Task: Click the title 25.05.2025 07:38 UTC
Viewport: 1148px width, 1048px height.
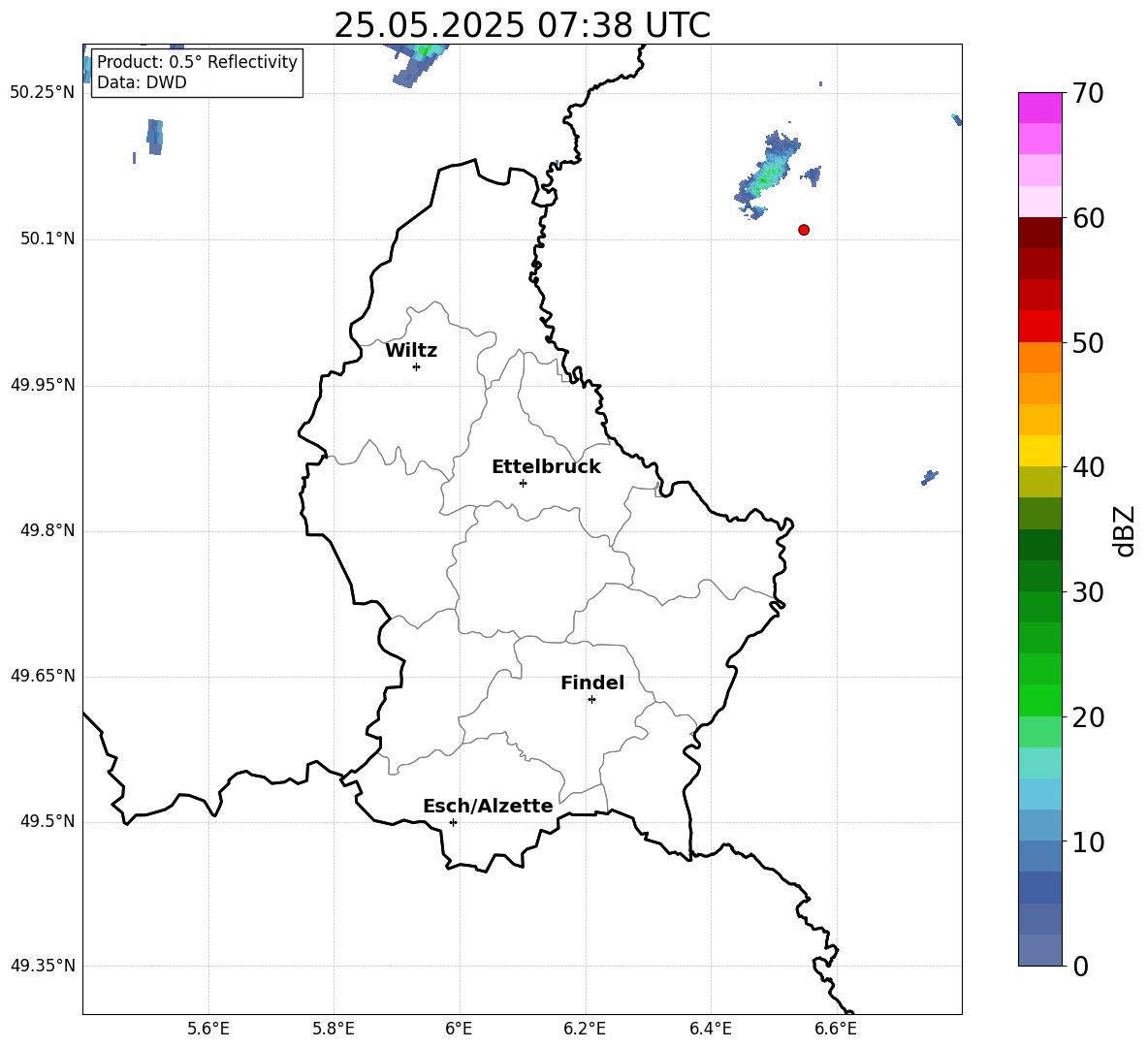Action: point(522,25)
